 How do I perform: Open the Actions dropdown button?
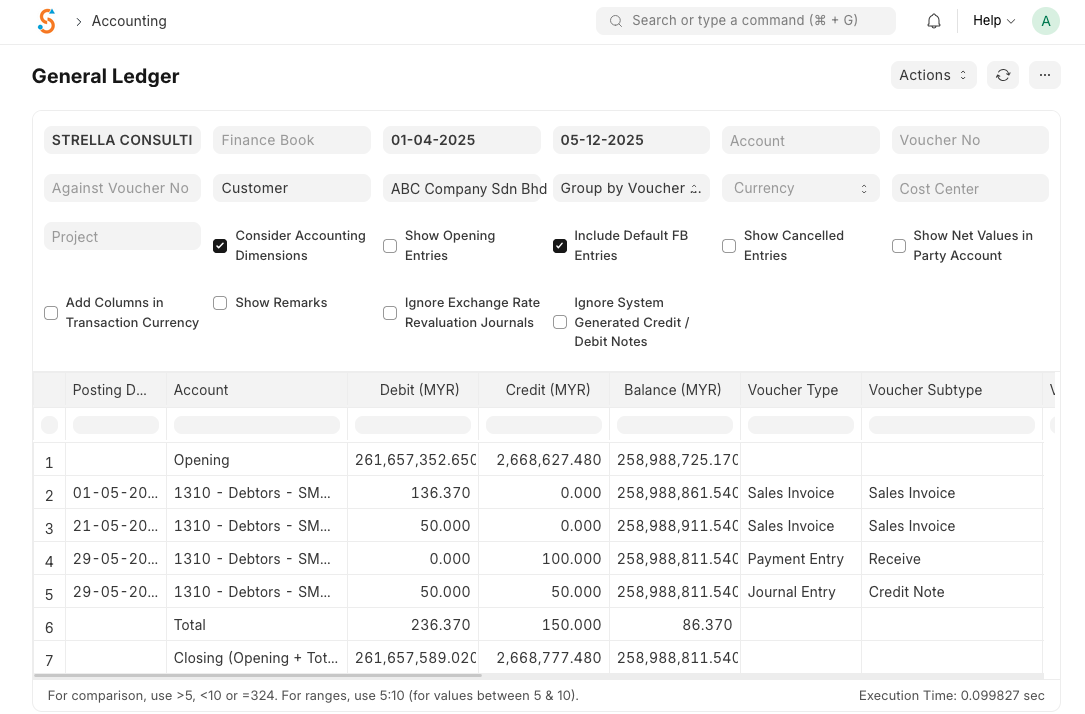pos(933,75)
